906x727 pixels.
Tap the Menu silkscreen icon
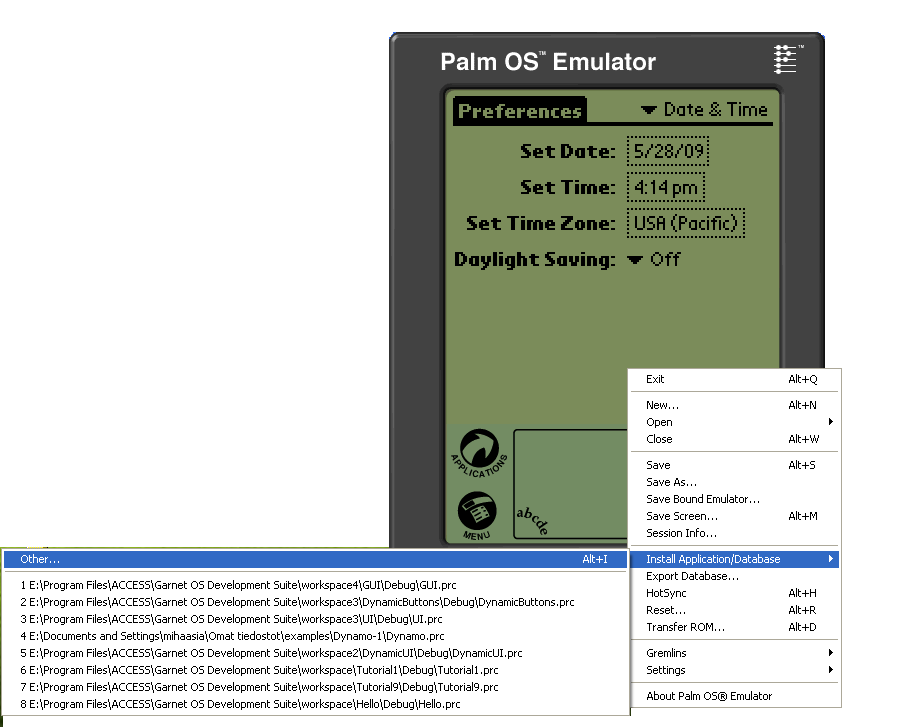tap(477, 515)
